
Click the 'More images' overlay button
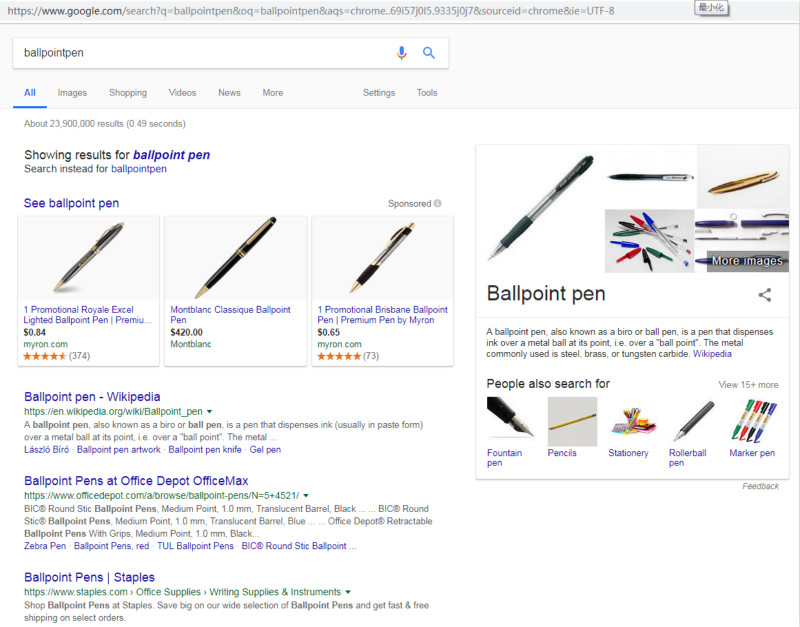747,261
